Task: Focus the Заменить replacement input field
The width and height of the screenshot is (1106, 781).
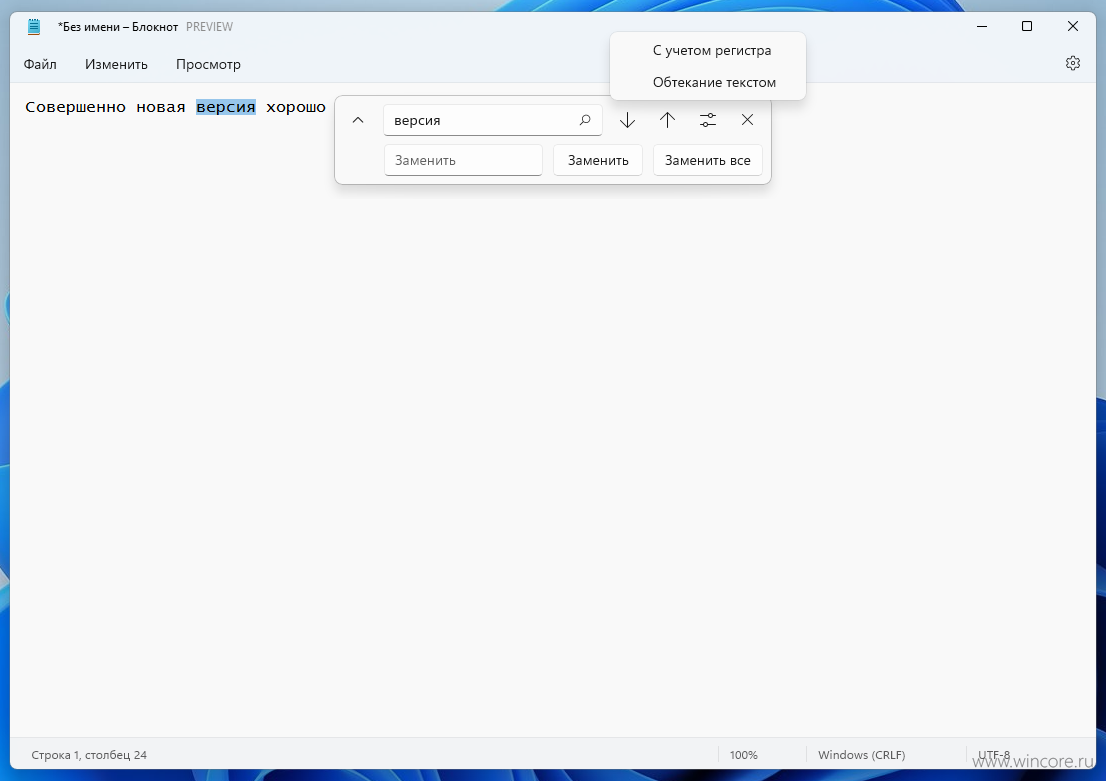Action: [x=463, y=160]
